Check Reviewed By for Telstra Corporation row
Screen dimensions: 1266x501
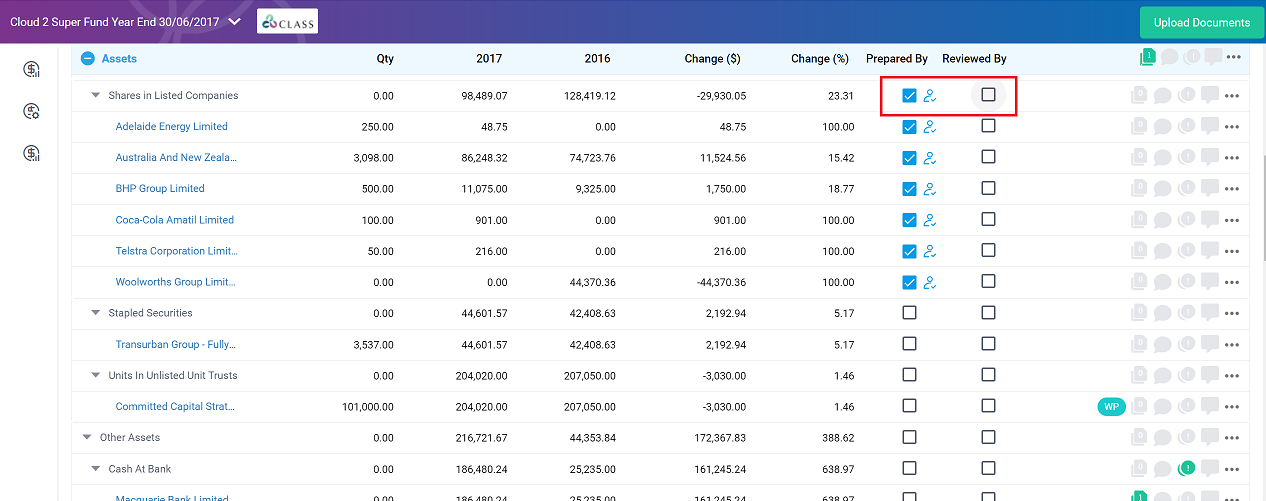click(x=988, y=250)
